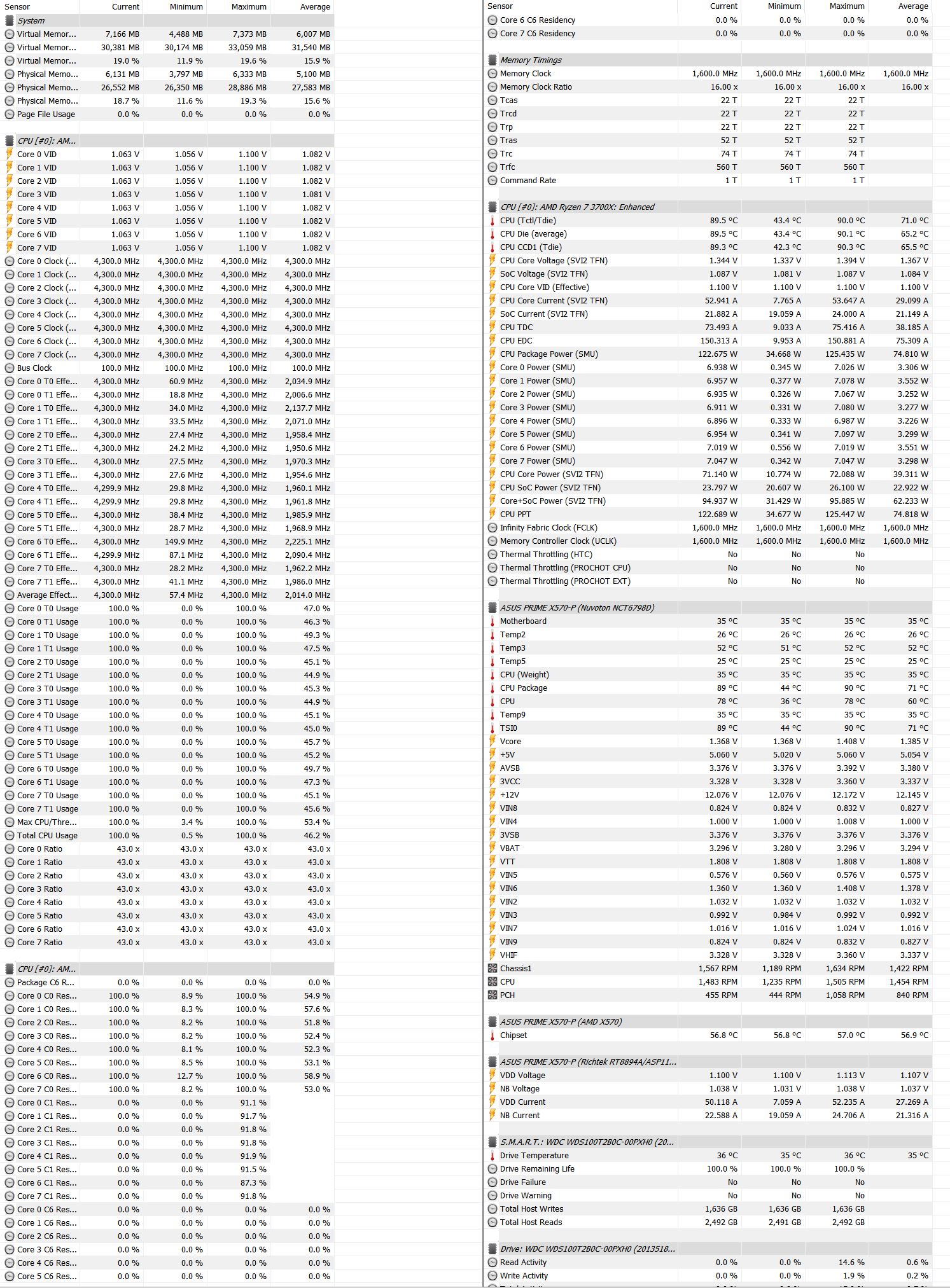950x1288 pixels.
Task: Click the PCH fan icon
Action: point(492,995)
